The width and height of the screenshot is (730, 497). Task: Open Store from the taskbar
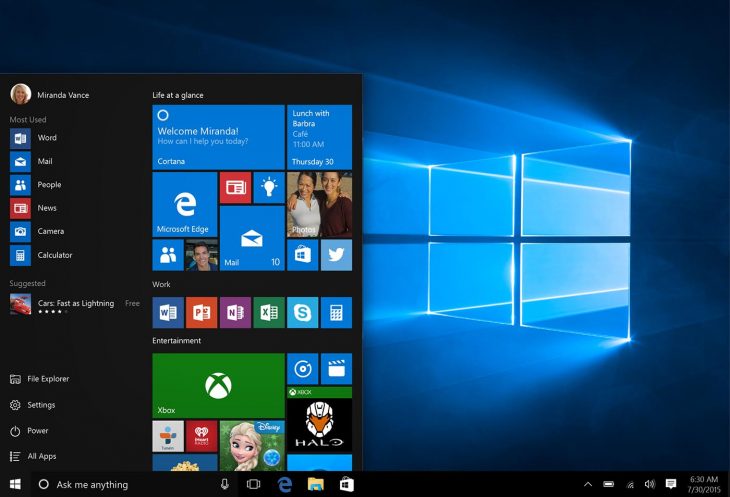pyautogui.click(x=347, y=484)
